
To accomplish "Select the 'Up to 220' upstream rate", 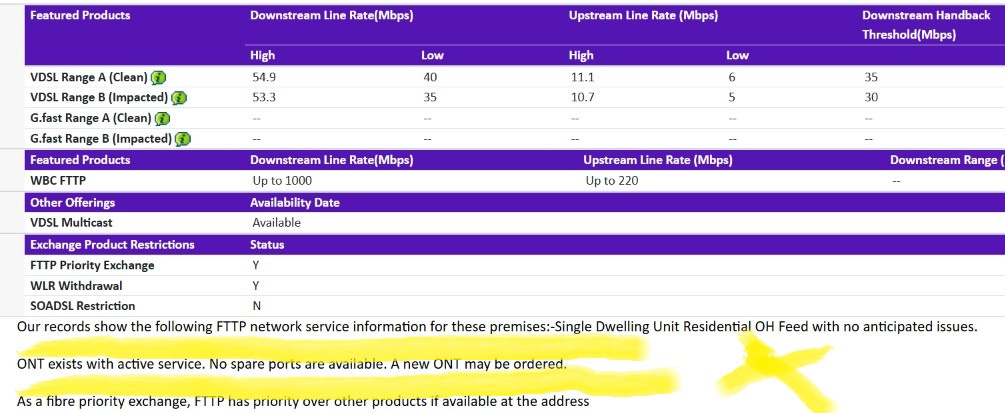I will point(612,181).
